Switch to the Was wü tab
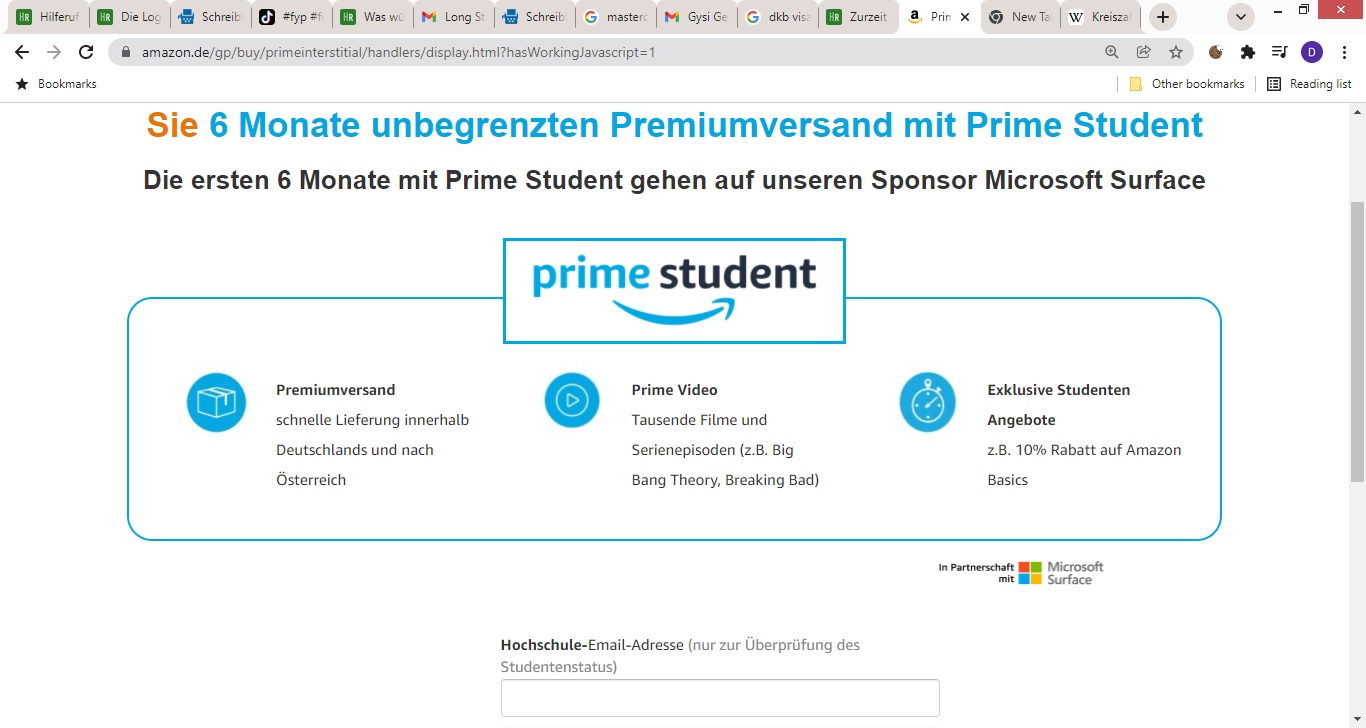The image size is (1366, 728). click(372, 17)
